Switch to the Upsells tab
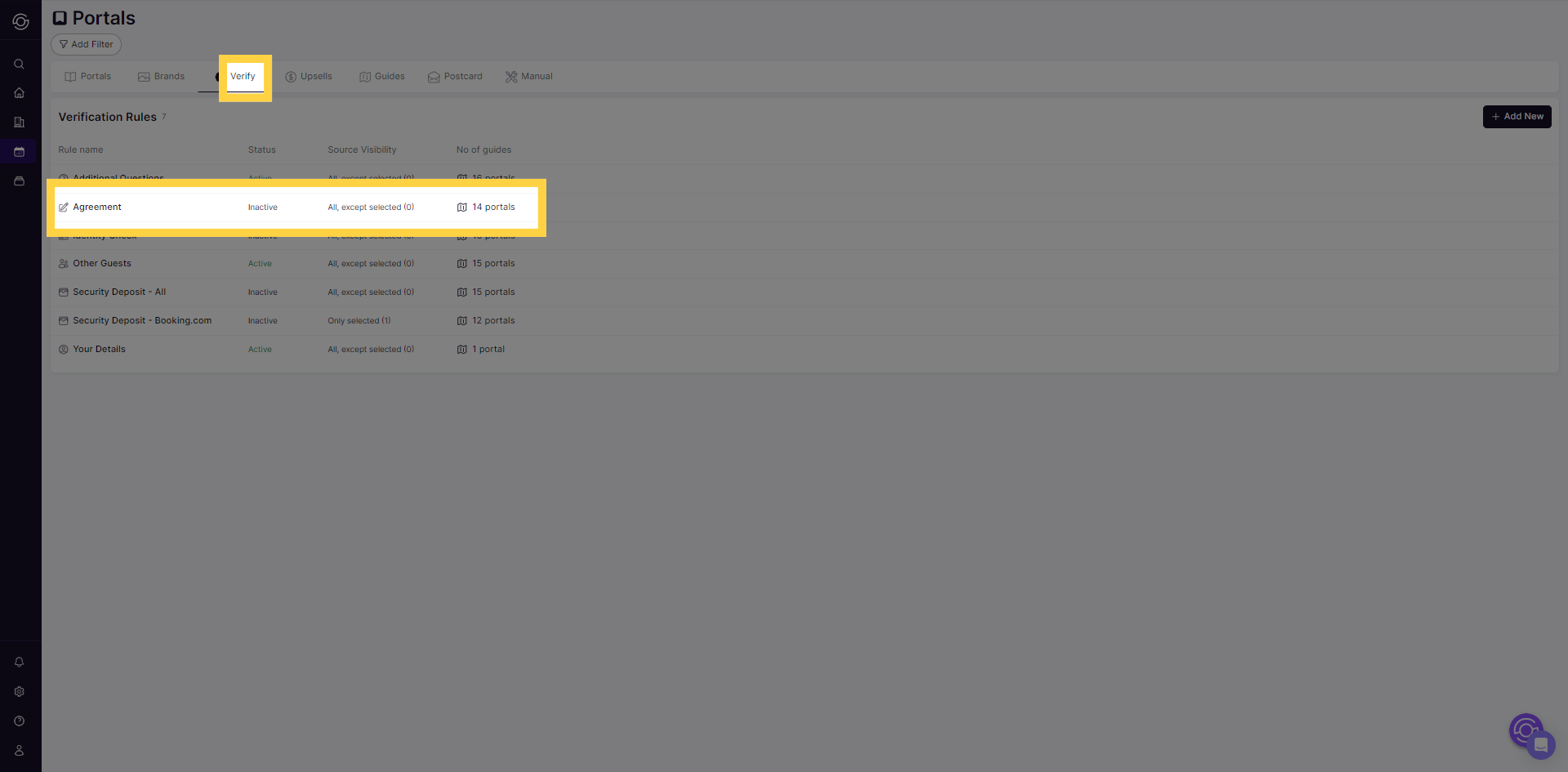The image size is (1568, 772). click(309, 77)
